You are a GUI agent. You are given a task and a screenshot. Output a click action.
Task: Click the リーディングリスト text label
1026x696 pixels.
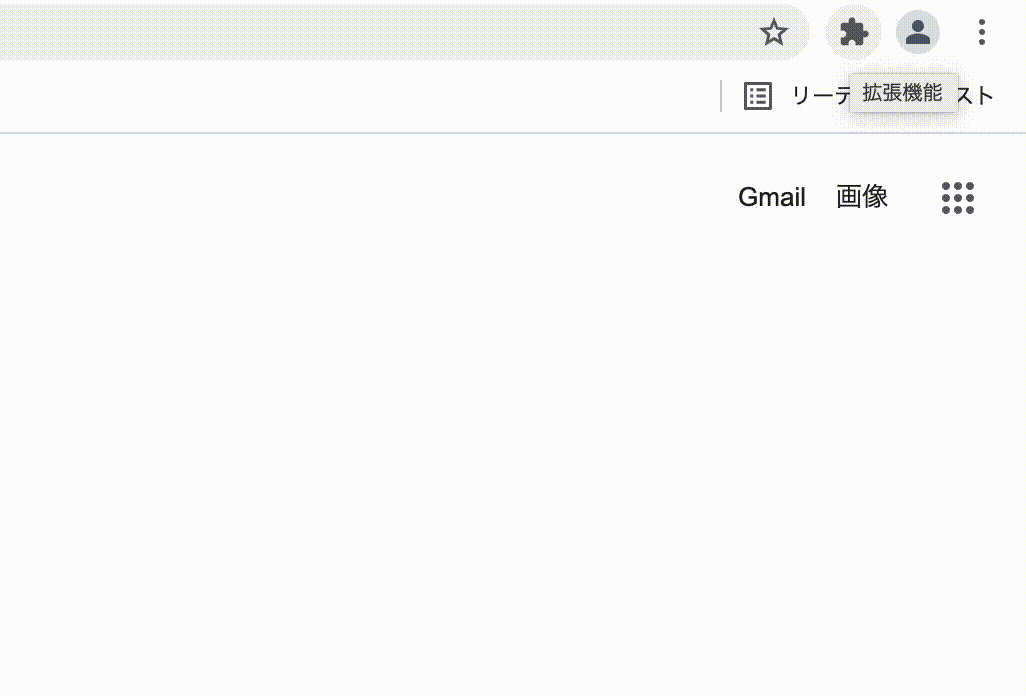click(893, 96)
